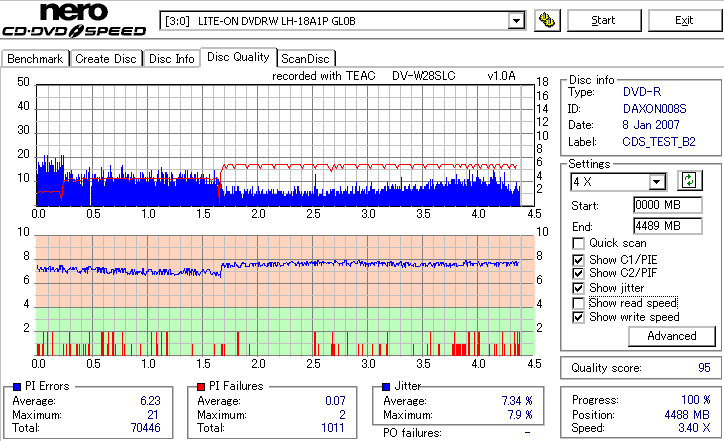This screenshot has height=441, width=724.
Task: Click the Start button
Action: (603, 20)
